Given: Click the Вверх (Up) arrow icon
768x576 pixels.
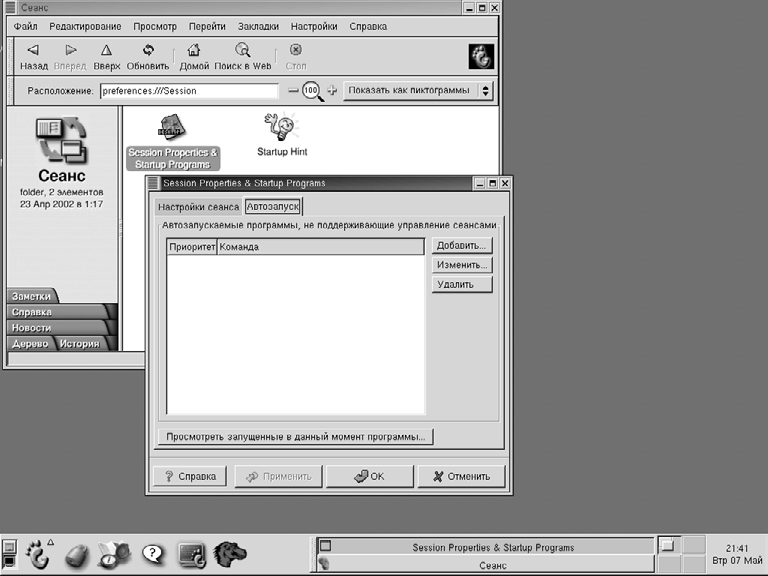Looking at the screenshot, I should click(x=106, y=50).
